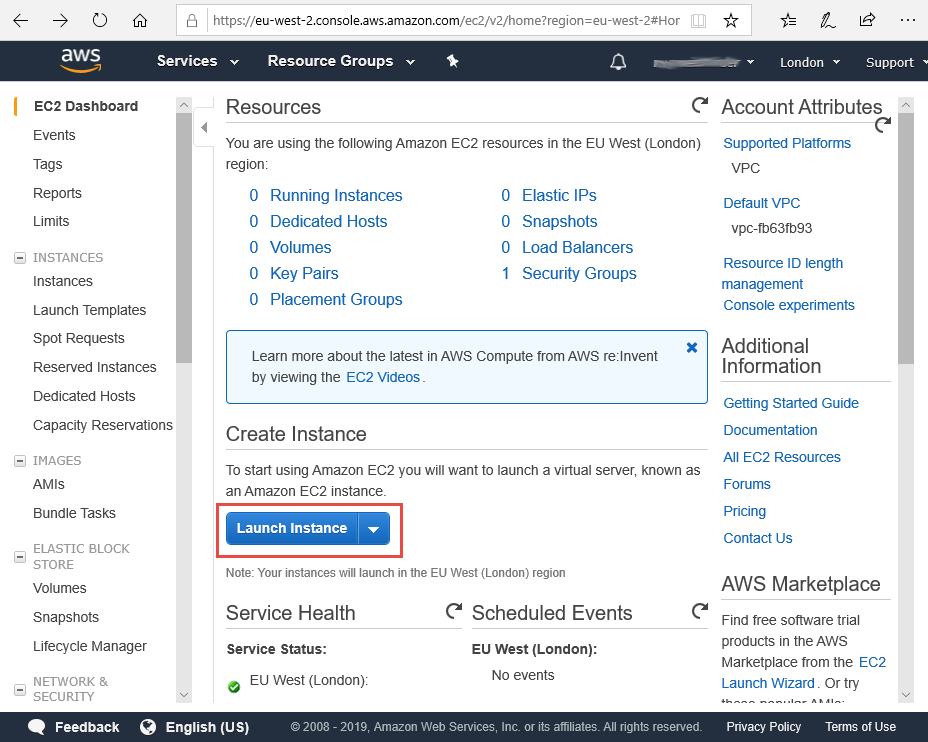Open the browser favorites hub
The width and height of the screenshot is (928, 742).
788,21
